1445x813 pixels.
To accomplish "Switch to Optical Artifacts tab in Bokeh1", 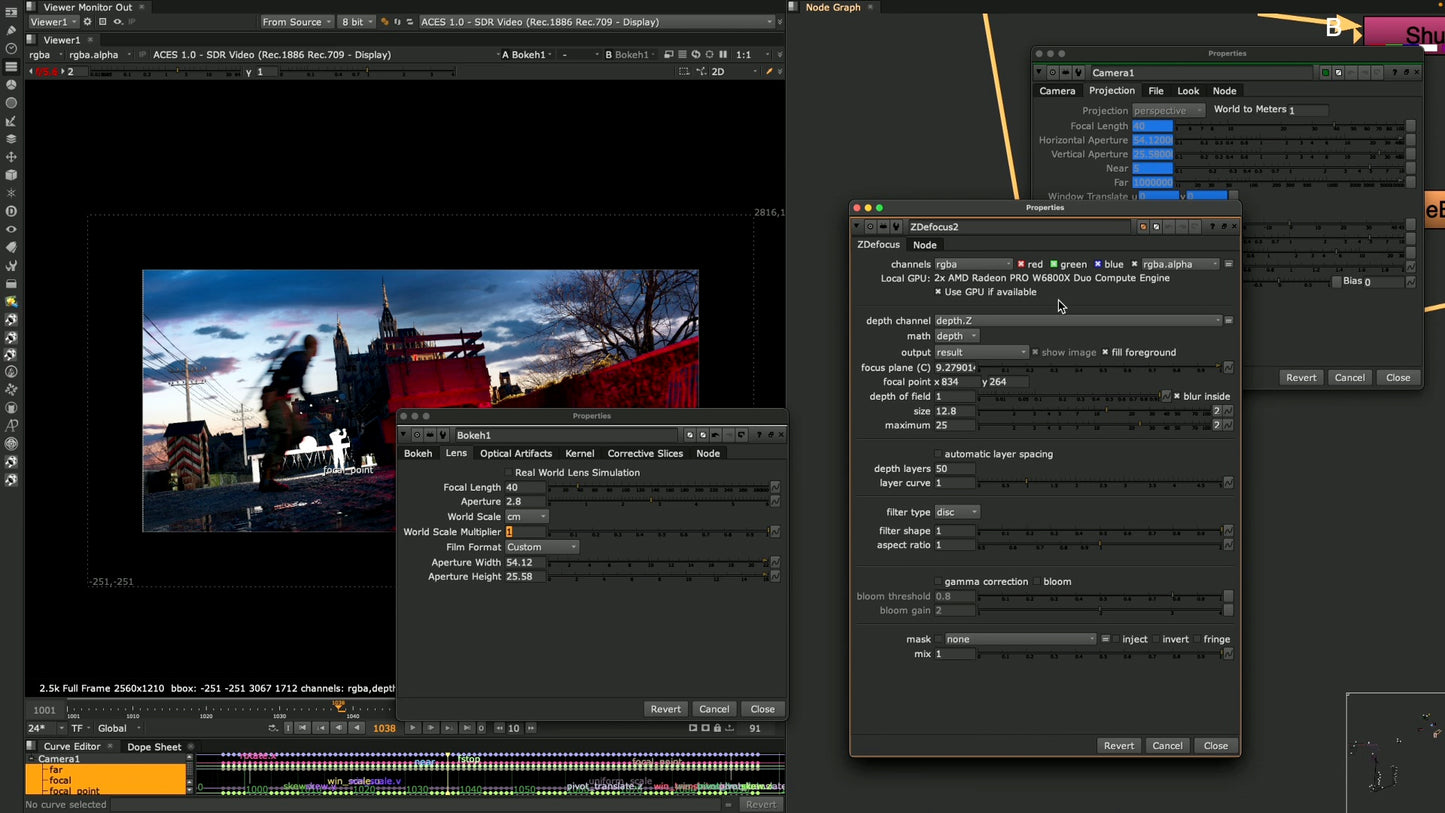I will 515,453.
